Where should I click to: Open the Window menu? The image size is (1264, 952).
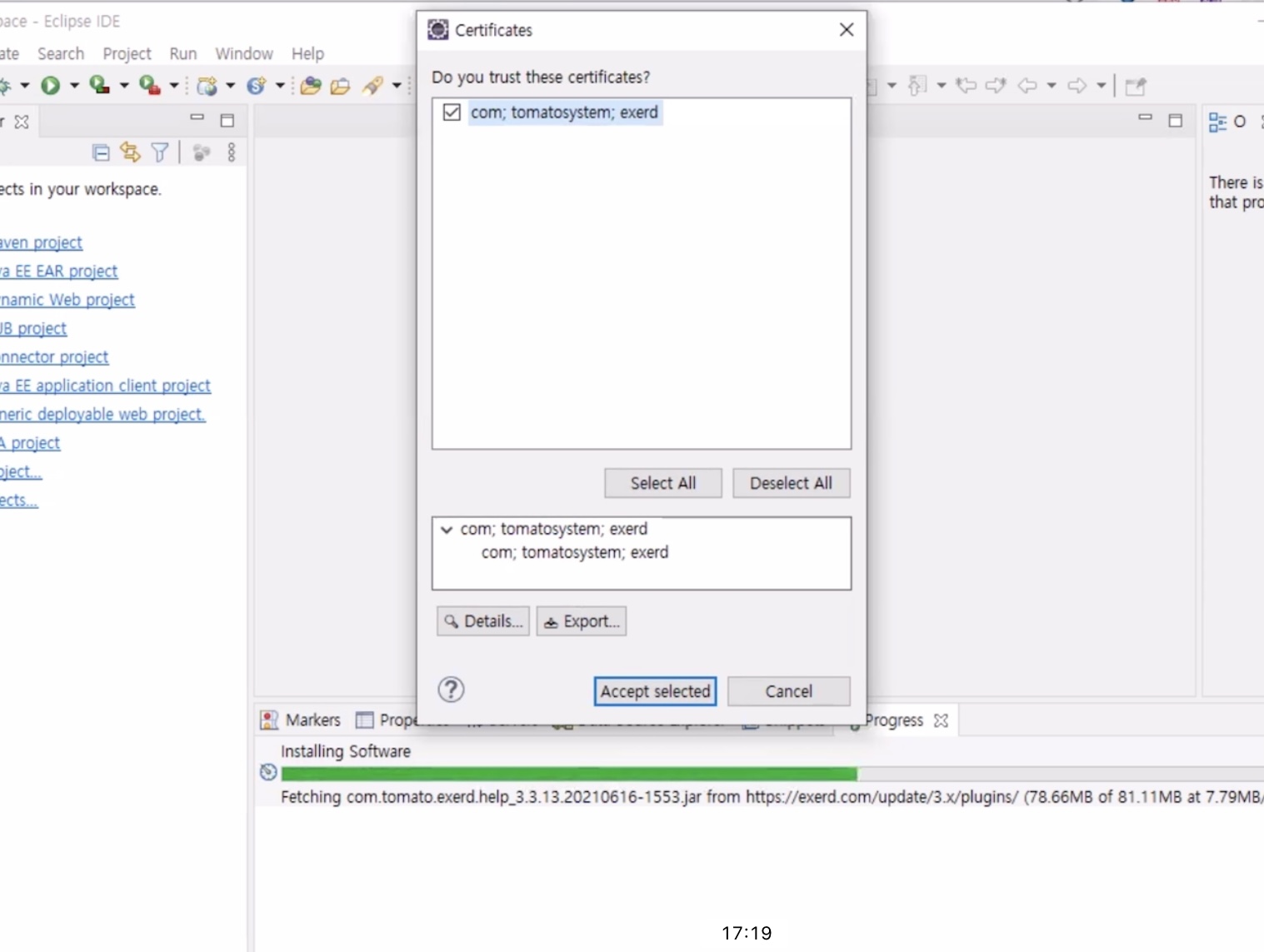click(244, 53)
